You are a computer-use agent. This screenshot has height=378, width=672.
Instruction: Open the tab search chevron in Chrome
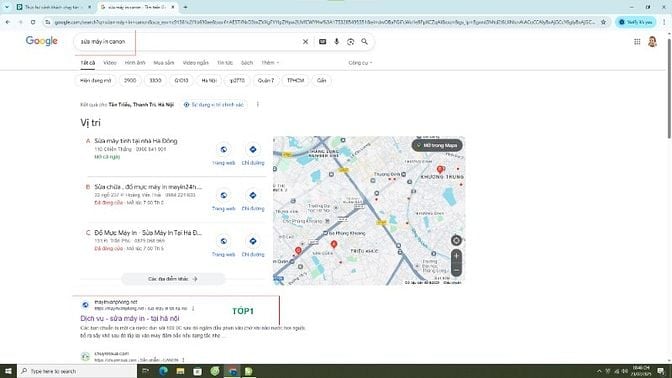tap(7, 7)
